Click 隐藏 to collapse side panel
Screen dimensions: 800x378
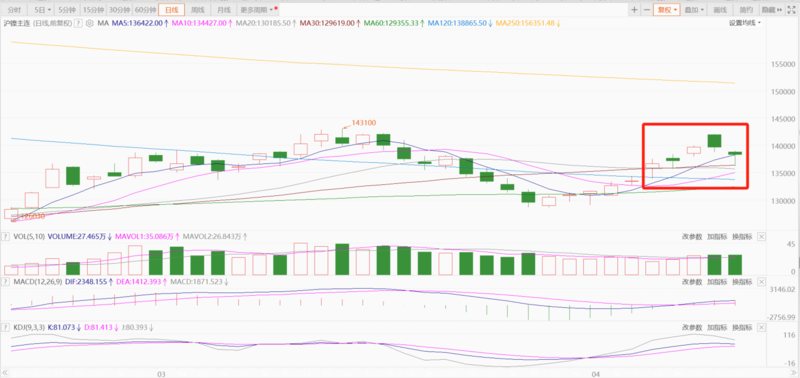tap(772, 10)
